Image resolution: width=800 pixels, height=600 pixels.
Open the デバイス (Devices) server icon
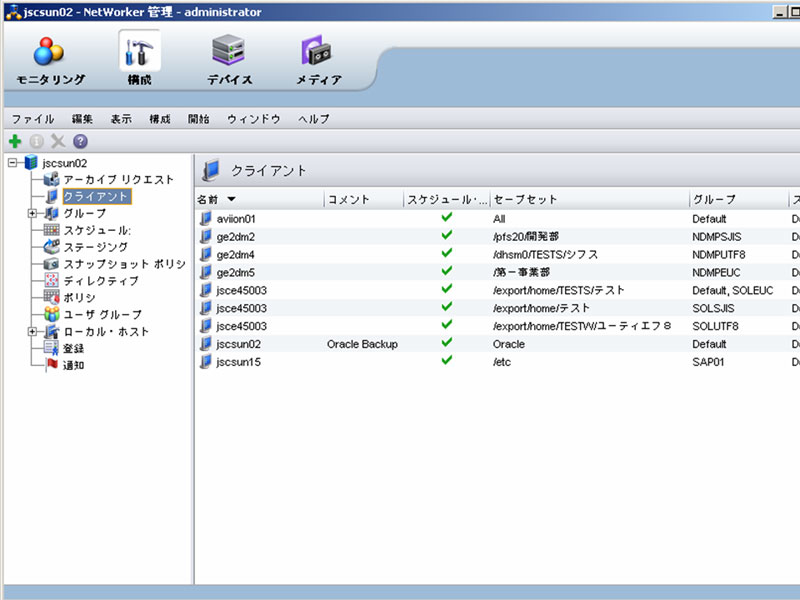click(229, 50)
